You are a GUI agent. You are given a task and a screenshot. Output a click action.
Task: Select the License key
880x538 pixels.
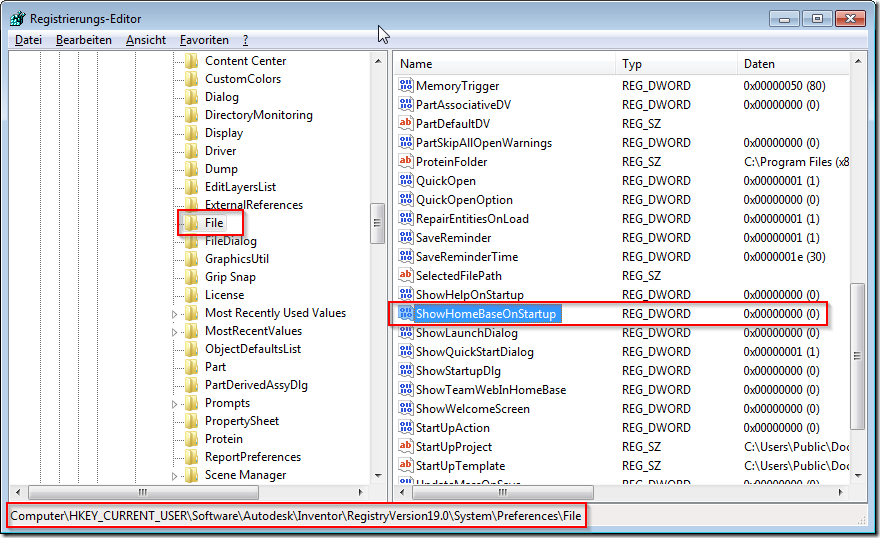pos(224,295)
